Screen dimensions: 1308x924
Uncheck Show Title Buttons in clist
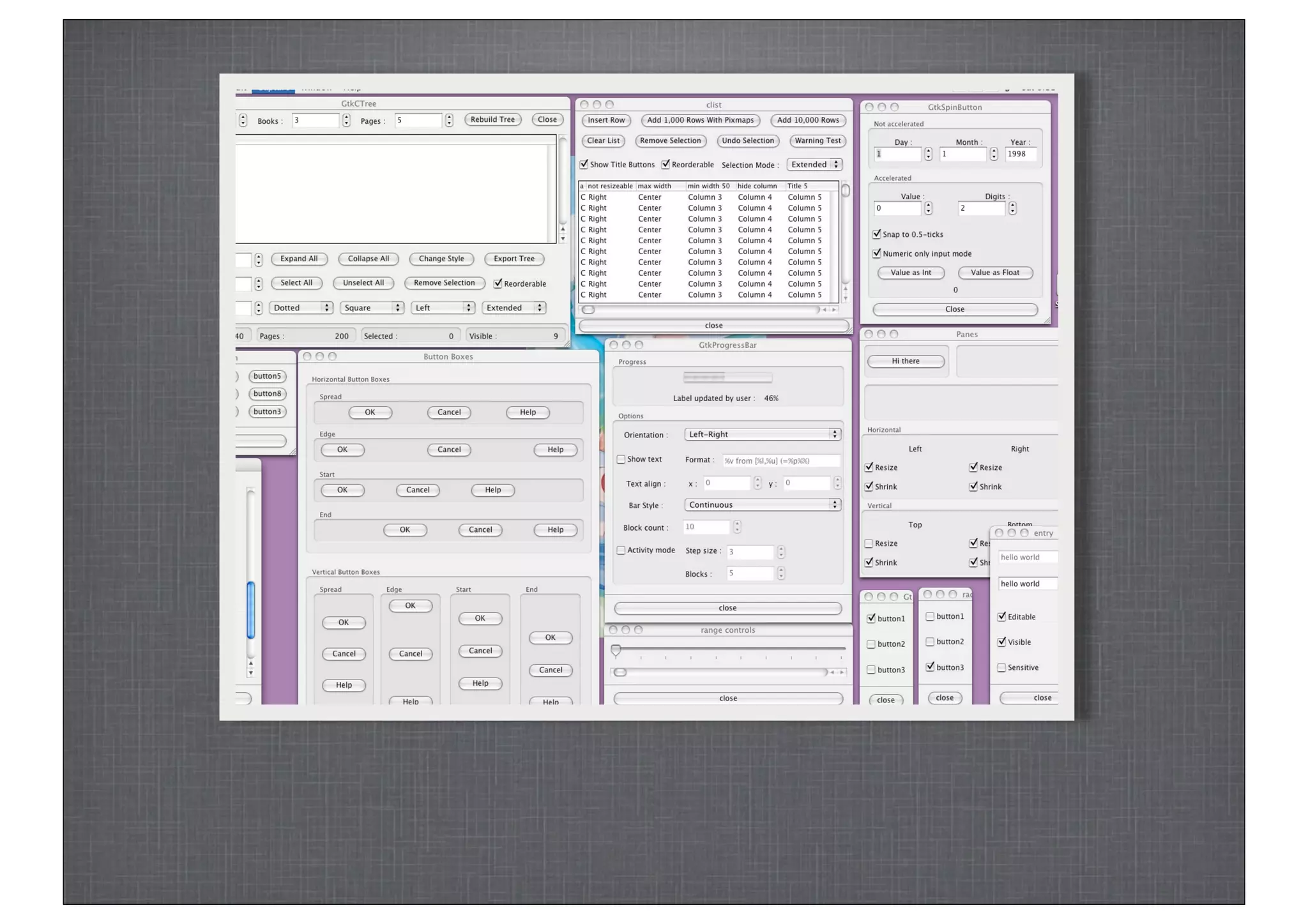click(x=584, y=165)
